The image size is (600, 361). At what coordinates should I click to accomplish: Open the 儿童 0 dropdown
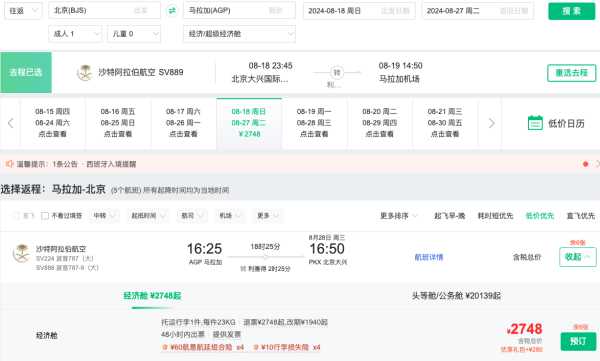point(134,34)
